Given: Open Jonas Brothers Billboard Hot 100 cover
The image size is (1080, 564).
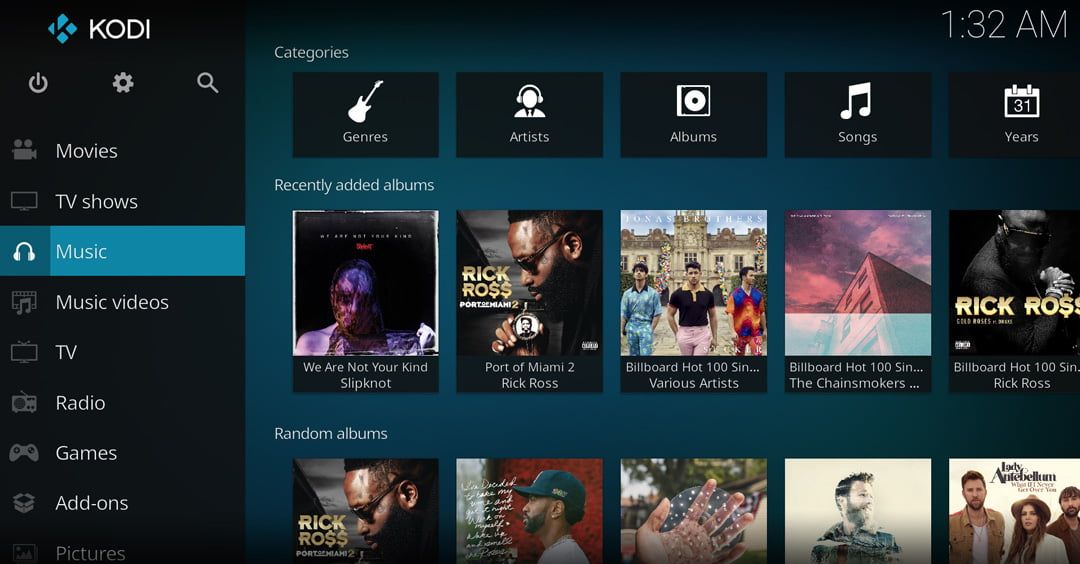Looking at the screenshot, I should [x=694, y=283].
